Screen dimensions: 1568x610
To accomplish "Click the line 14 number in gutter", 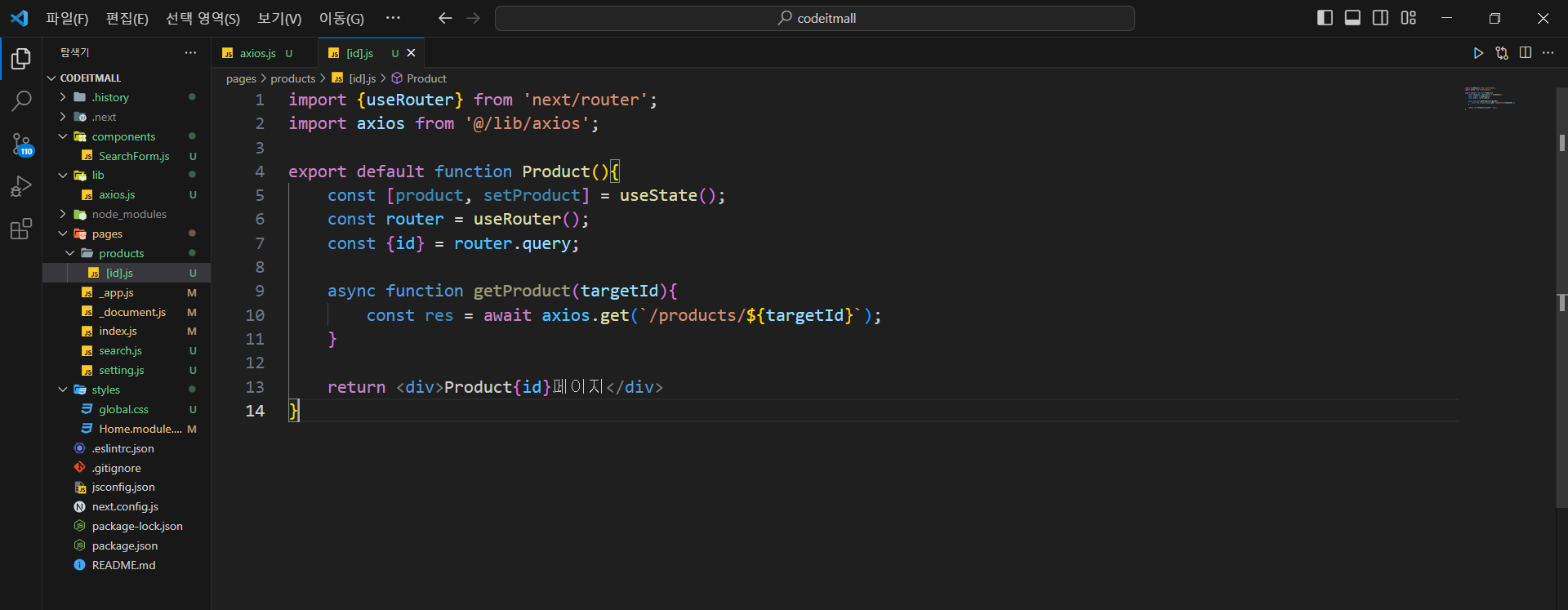I will coord(255,411).
